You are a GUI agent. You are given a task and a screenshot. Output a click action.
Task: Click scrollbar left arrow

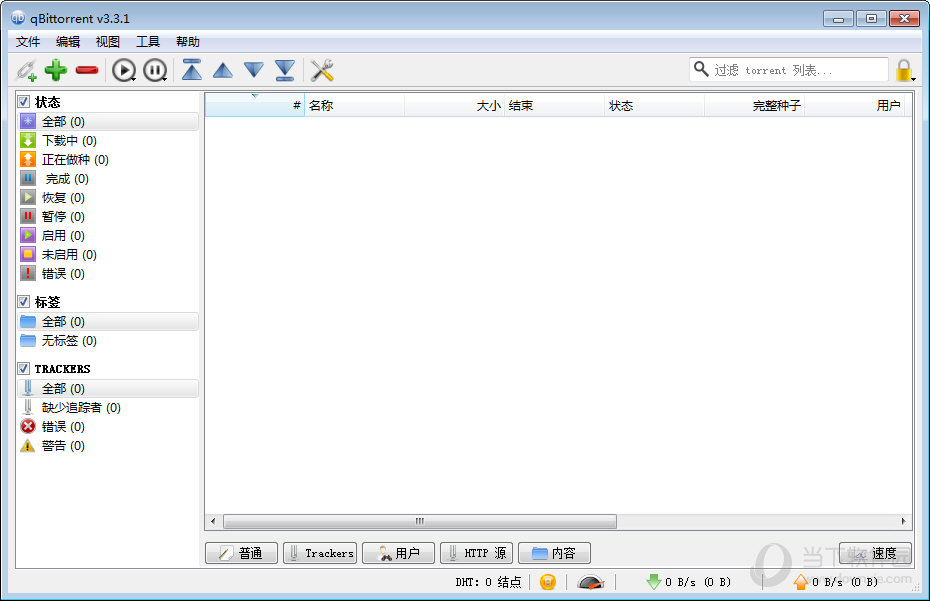pyautogui.click(x=214, y=521)
